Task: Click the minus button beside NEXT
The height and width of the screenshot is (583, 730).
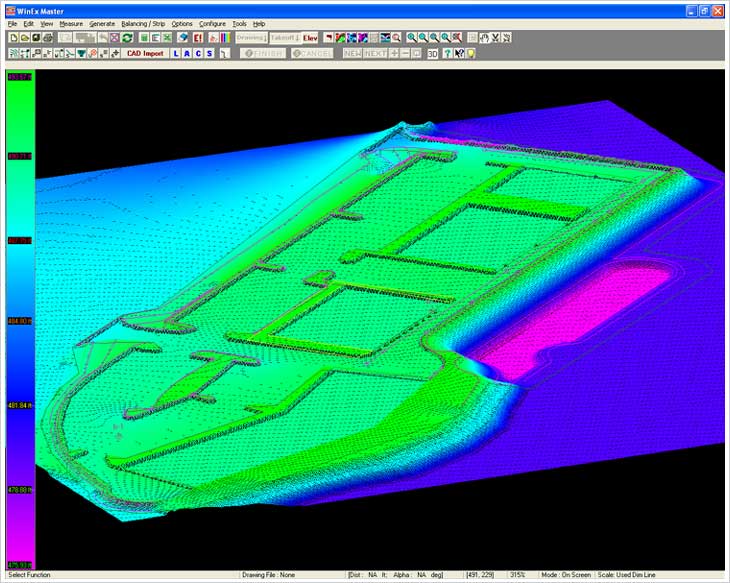Action: 405,54
